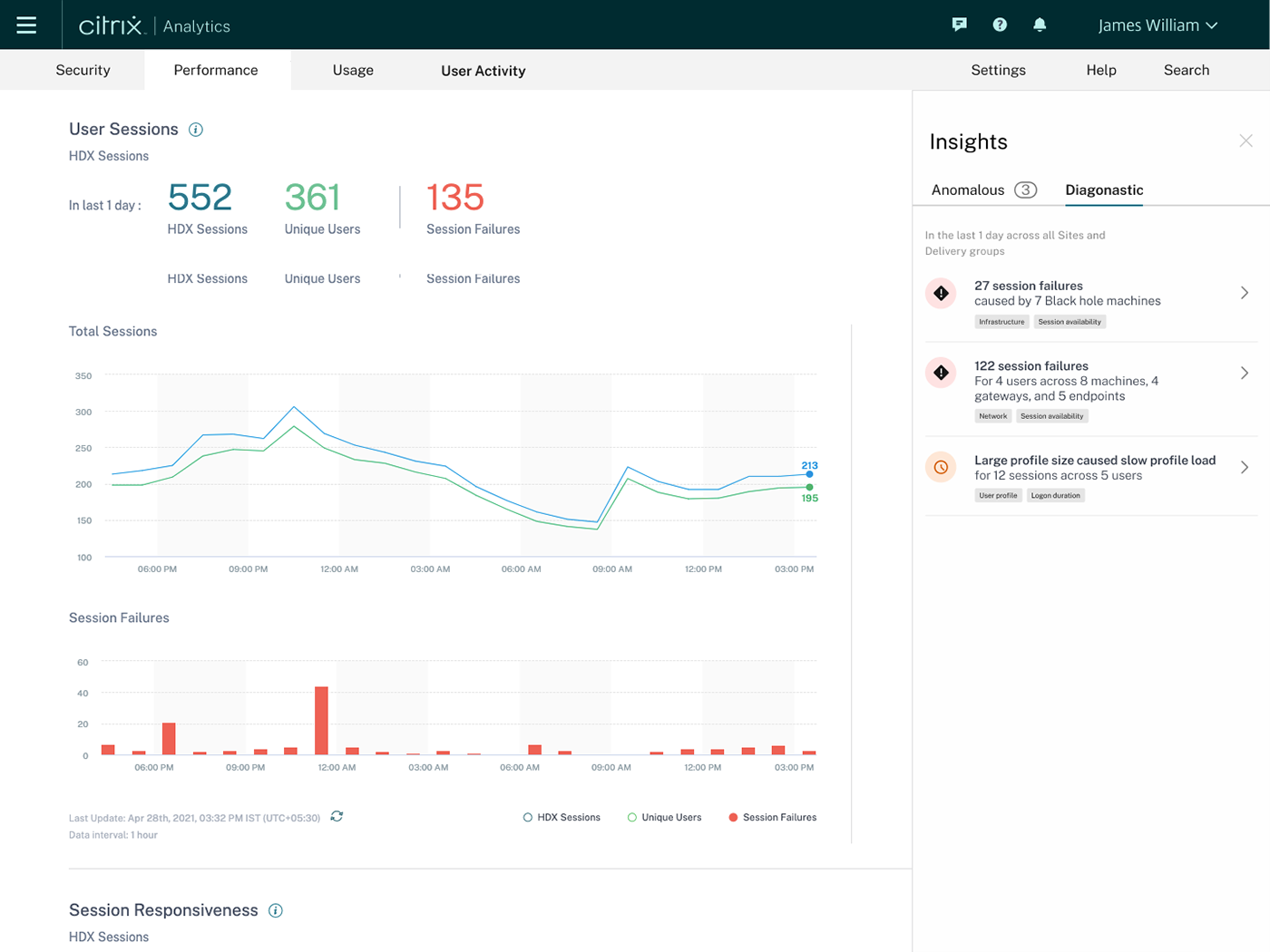The height and width of the screenshot is (952, 1270).
Task: Click Session Responsiveness info icon
Action: [276, 910]
